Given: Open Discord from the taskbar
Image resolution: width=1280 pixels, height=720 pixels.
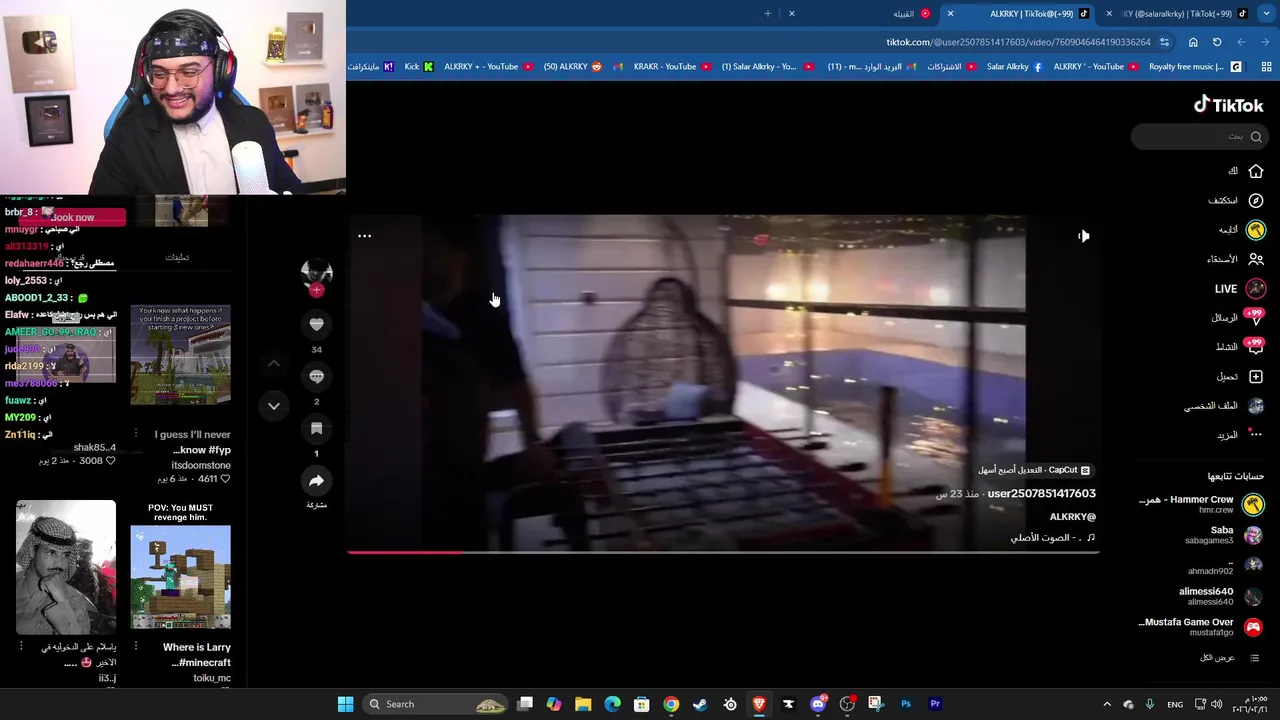Looking at the screenshot, I should click(x=818, y=704).
